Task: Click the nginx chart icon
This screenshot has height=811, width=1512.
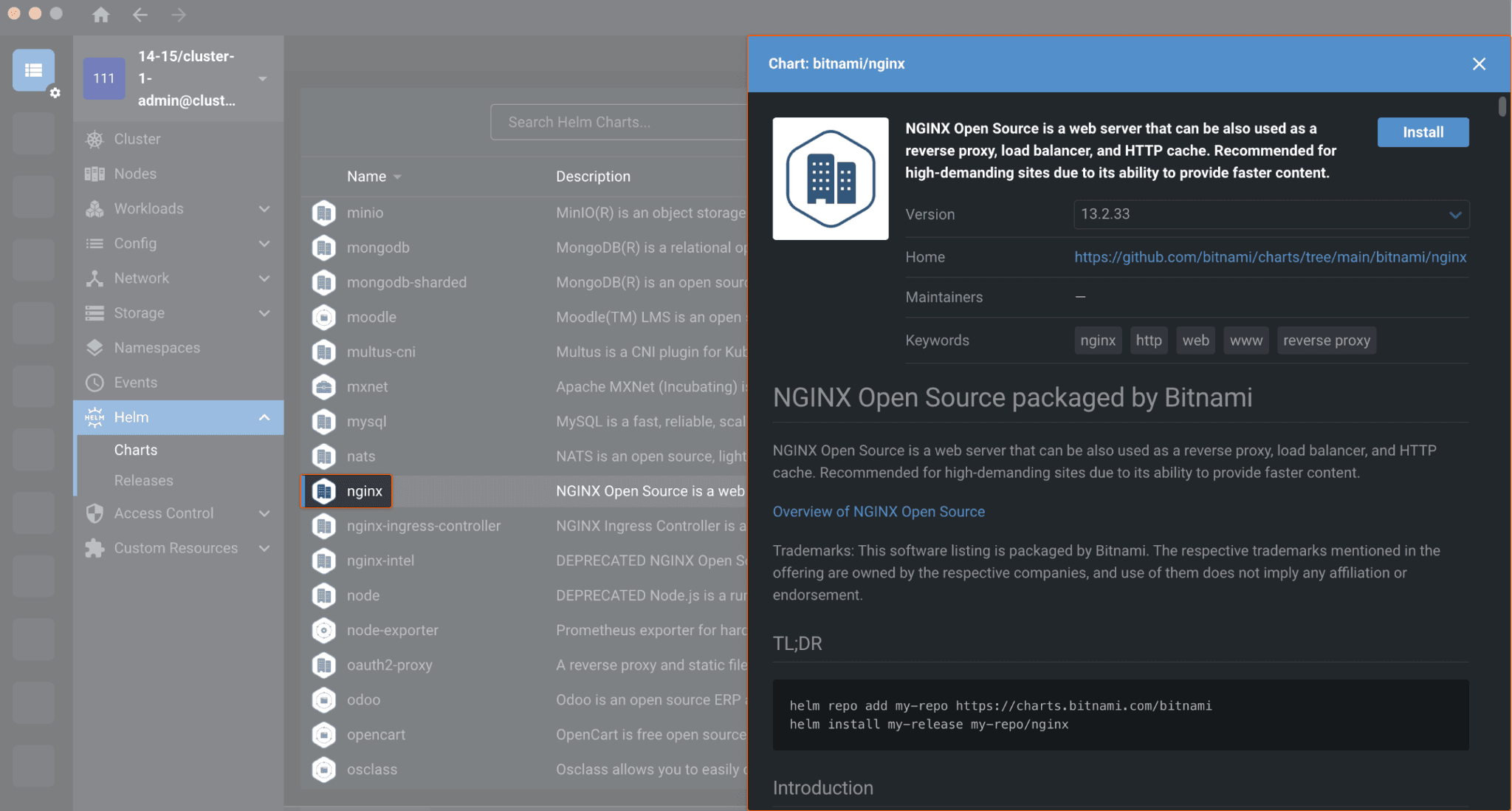Action: pyautogui.click(x=323, y=491)
